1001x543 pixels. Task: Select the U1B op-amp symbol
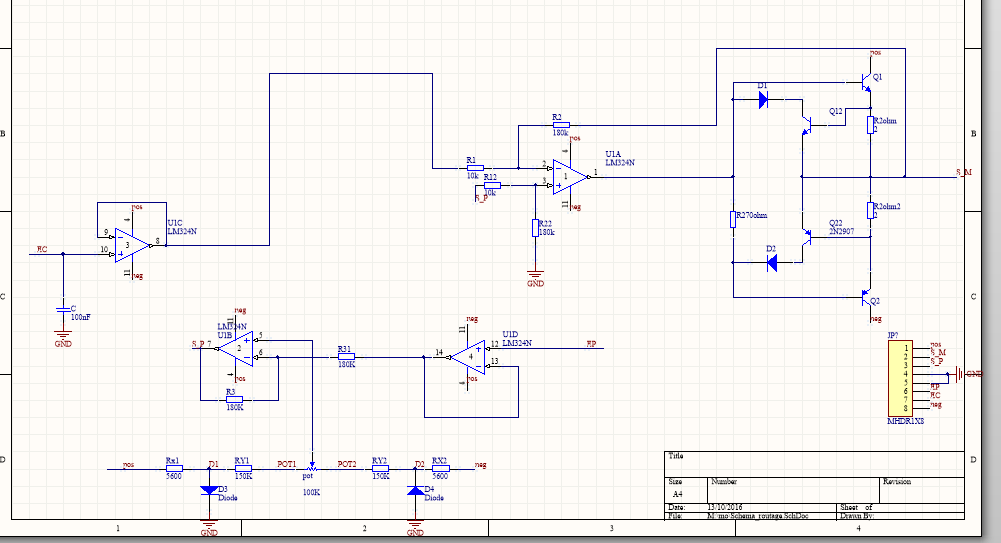click(x=236, y=348)
